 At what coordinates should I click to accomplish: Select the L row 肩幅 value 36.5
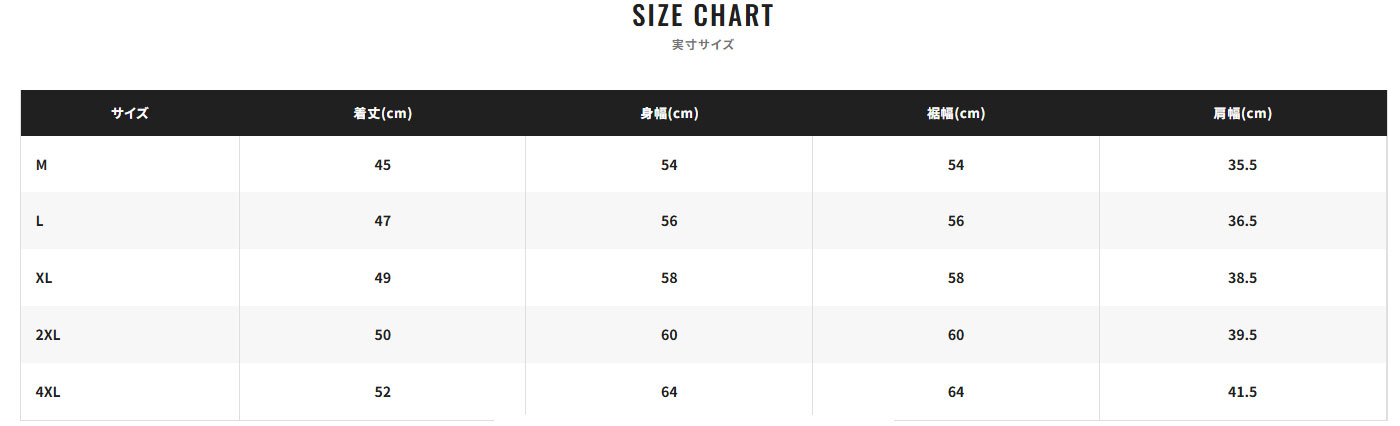1242,221
